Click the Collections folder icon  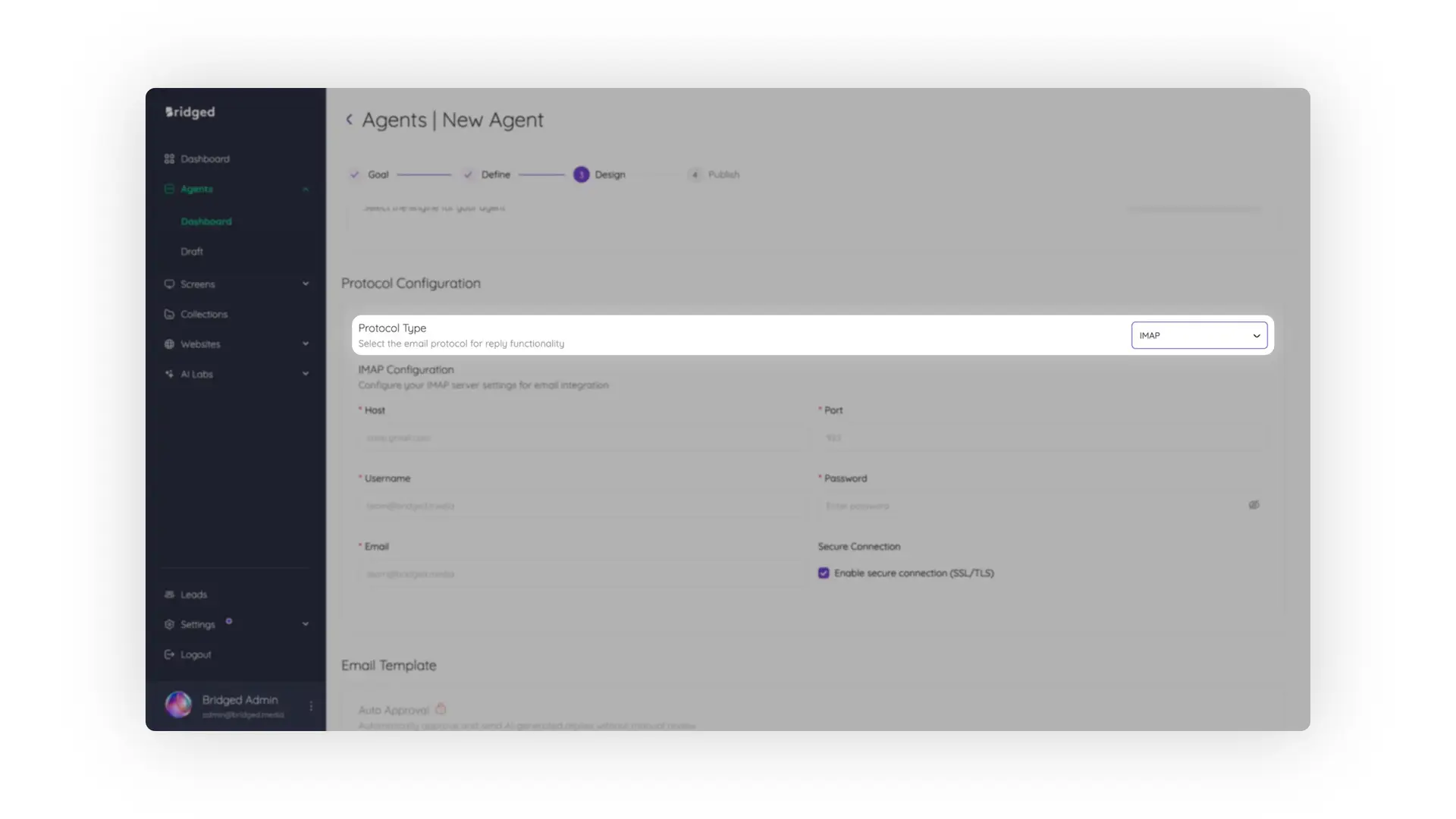tap(169, 314)
